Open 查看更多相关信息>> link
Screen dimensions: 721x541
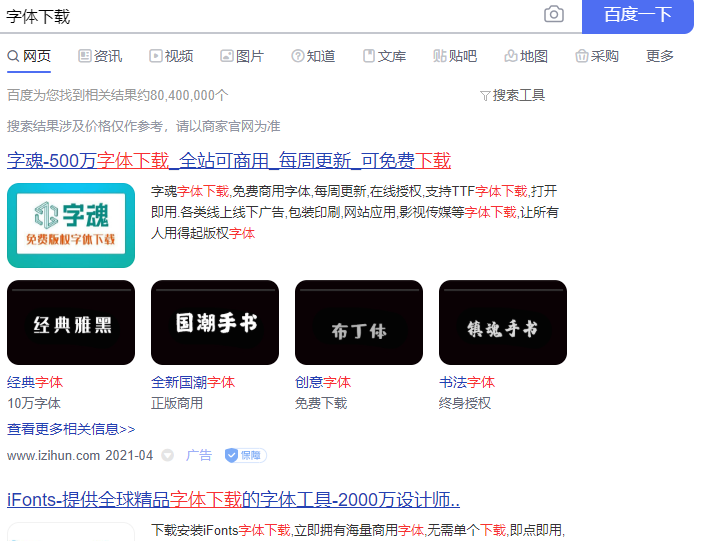pyautogui.click(x=71, y=429)
